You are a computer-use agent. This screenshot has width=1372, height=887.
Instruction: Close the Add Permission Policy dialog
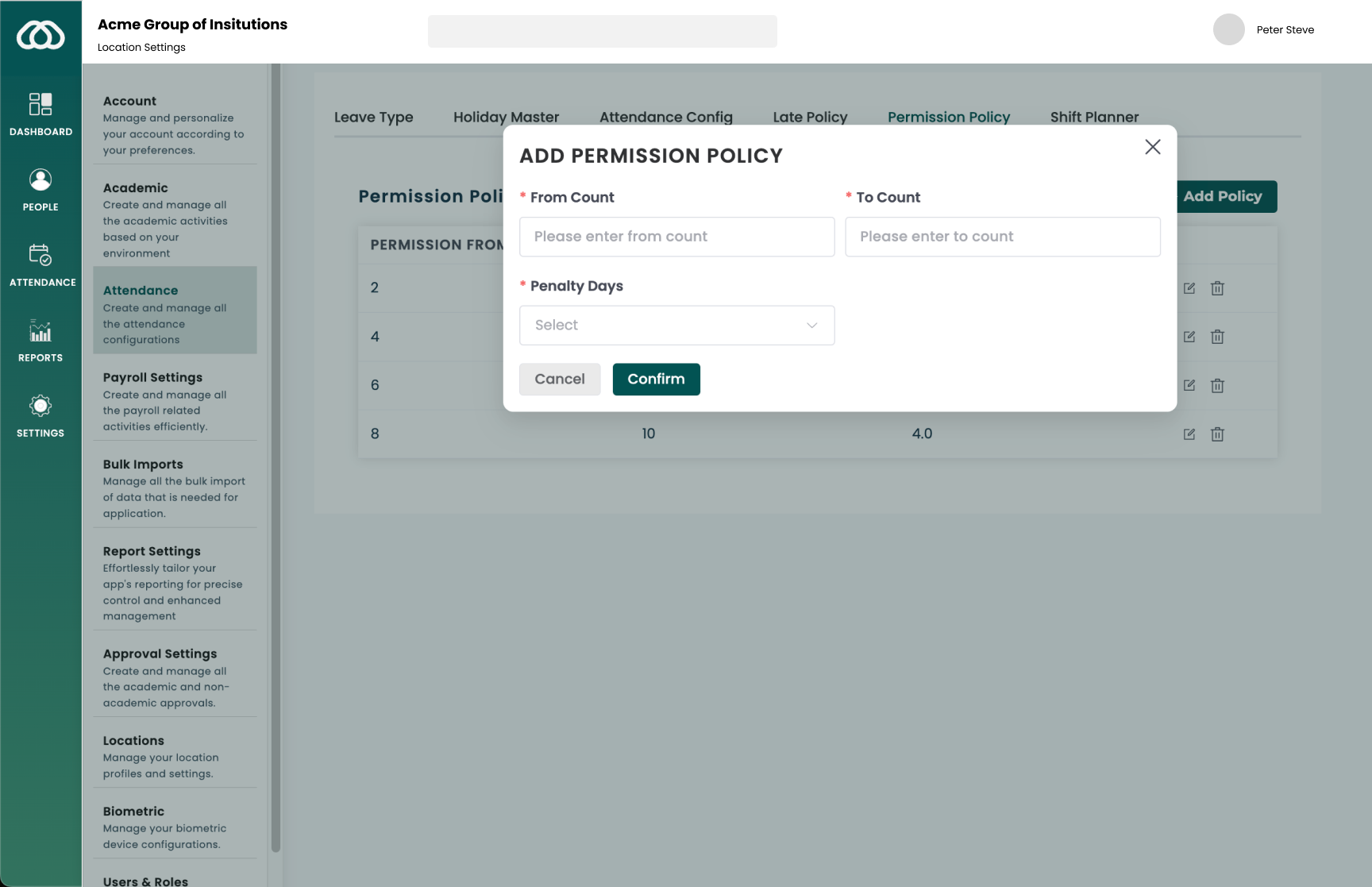pyautogui.click(x=1152, y=147)
